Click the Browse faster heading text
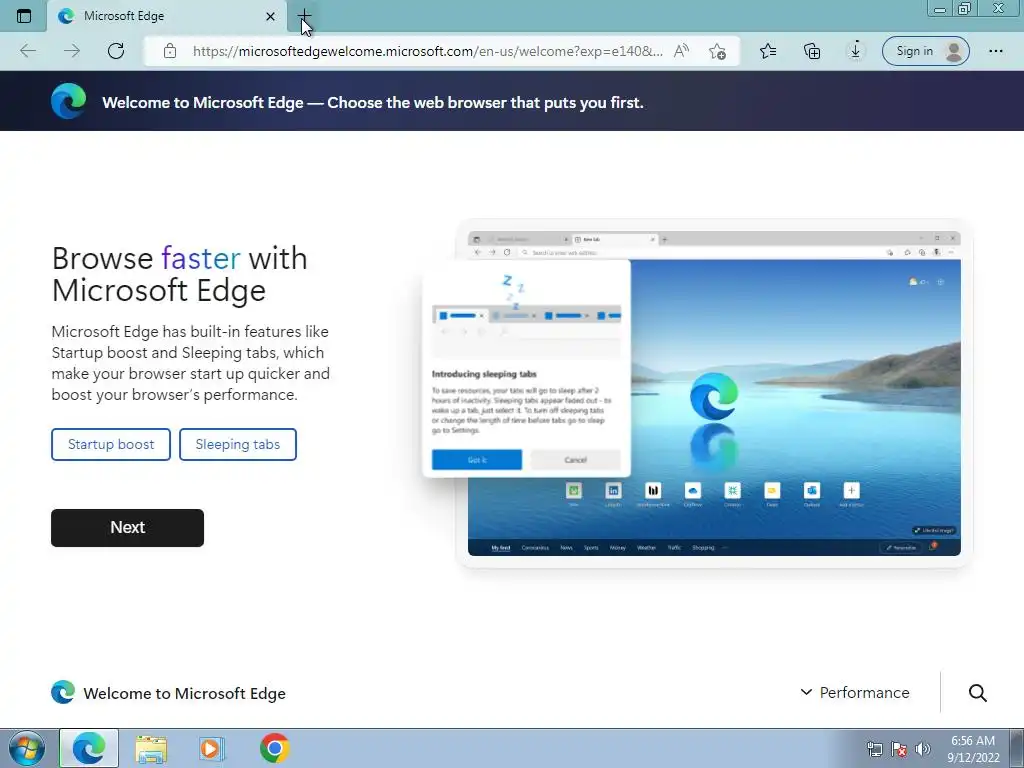1024x768 pixels. click(180, 274)
